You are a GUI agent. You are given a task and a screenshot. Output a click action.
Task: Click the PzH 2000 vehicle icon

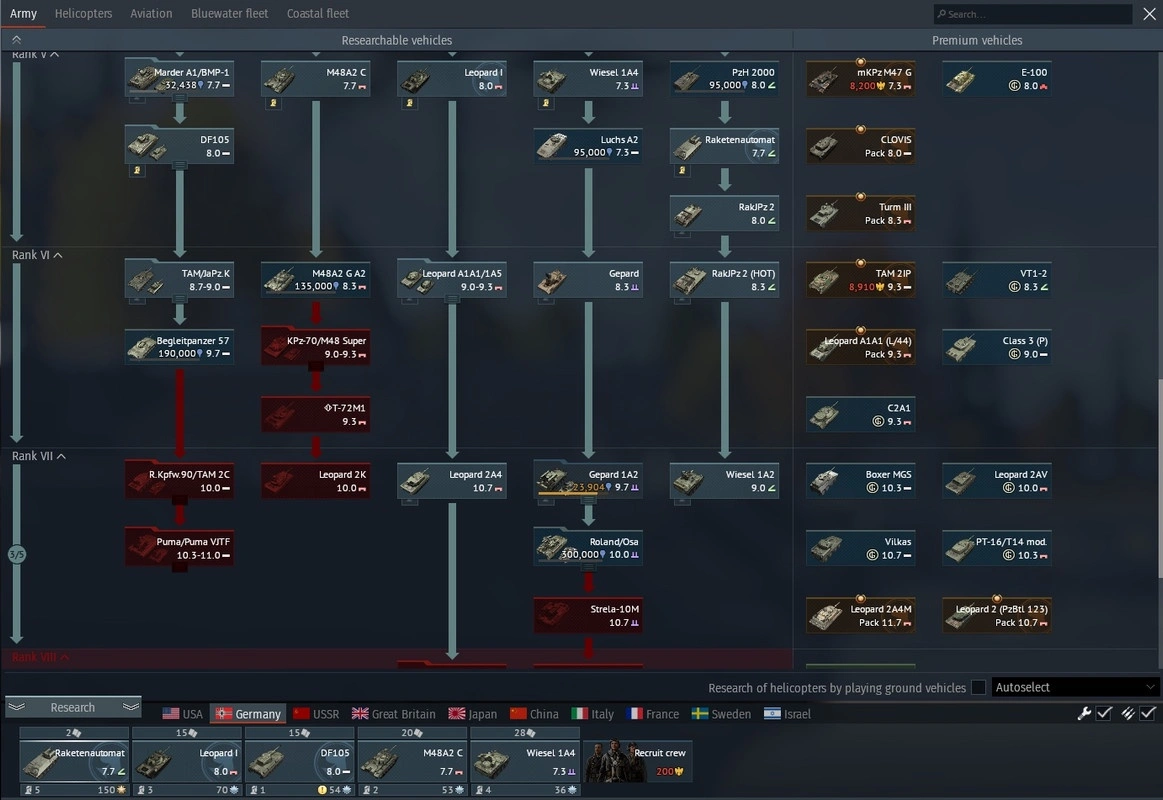coord(723,79)
